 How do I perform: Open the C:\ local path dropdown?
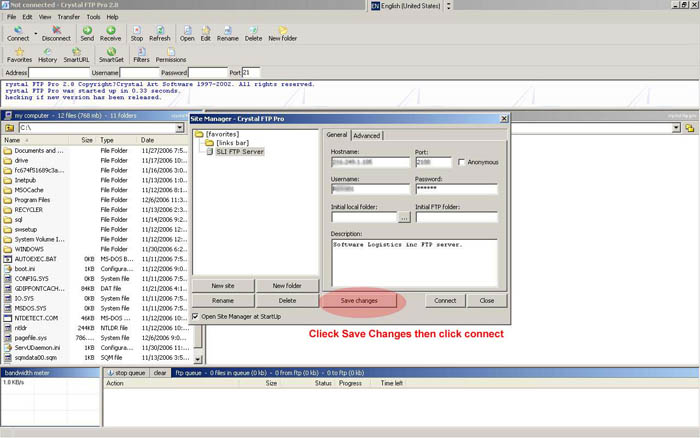(179, 128)
